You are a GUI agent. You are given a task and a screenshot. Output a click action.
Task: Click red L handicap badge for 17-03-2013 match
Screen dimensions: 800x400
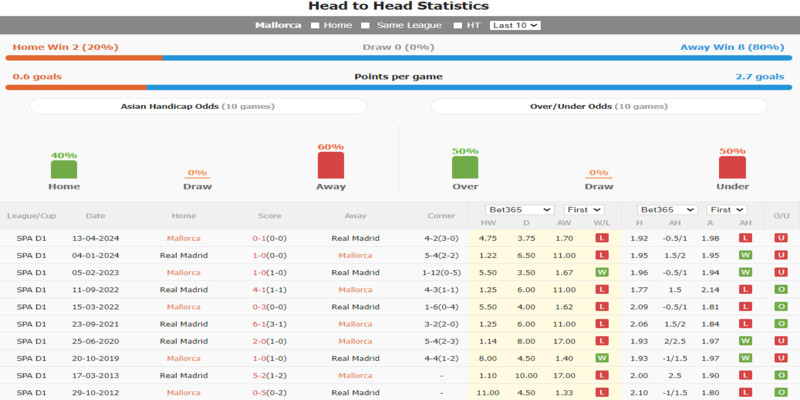pyautogui.click(x=744, y=374)
